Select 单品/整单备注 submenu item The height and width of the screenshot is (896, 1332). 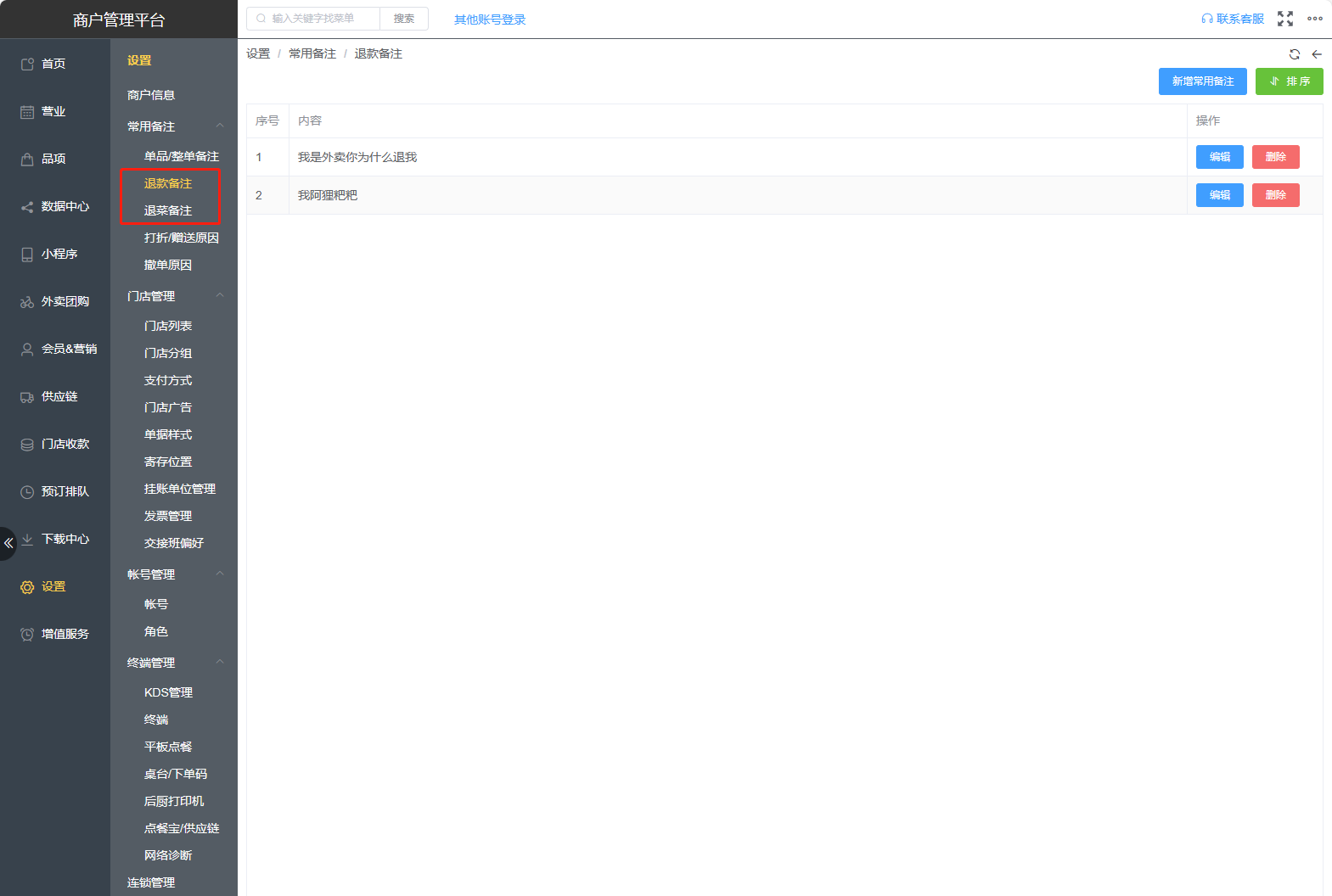tap(182, 156)
